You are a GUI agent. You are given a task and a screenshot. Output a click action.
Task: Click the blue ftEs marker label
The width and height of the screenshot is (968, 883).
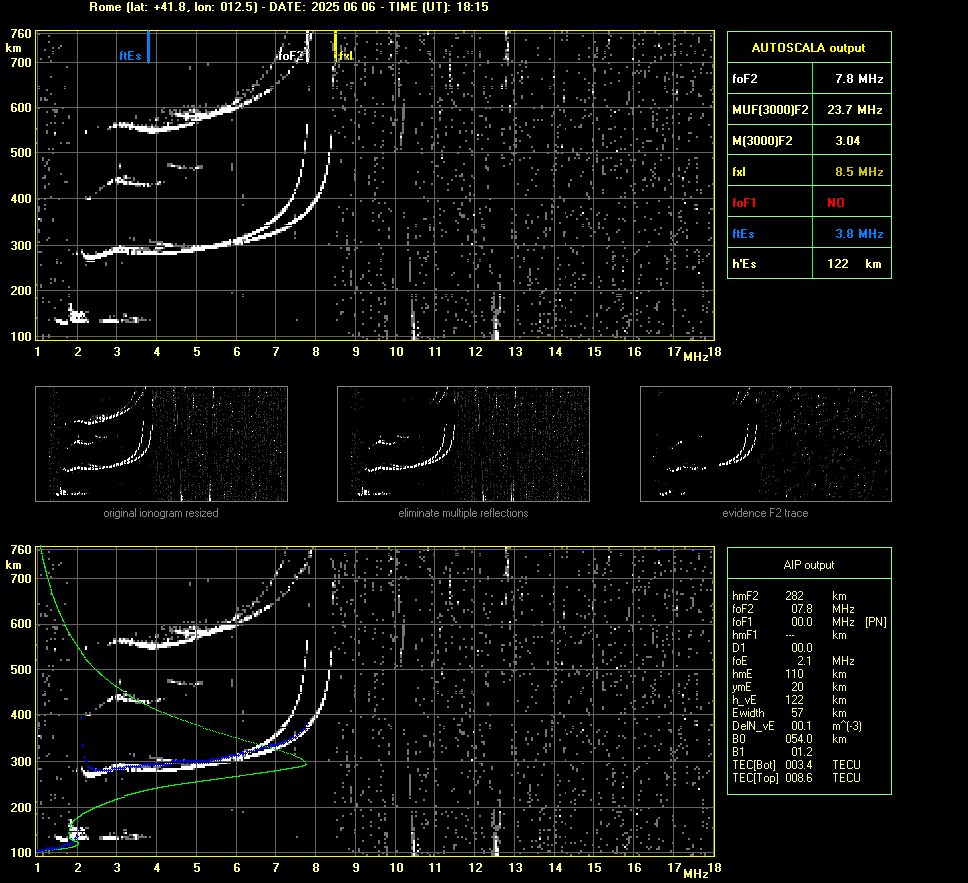coord(130,56)
